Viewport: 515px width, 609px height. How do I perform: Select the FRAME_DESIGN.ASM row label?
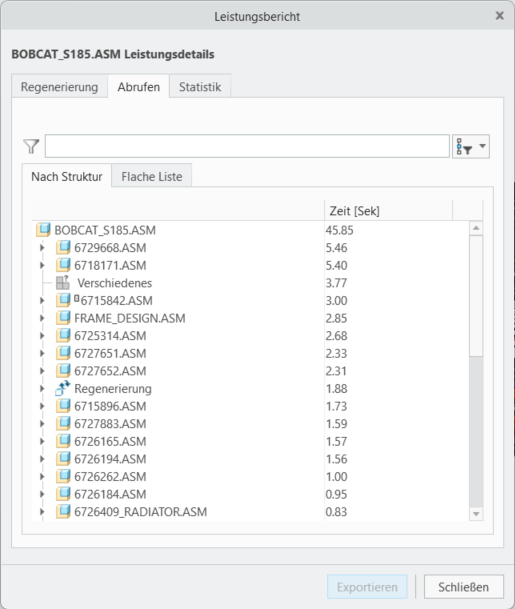coord(130,318)
